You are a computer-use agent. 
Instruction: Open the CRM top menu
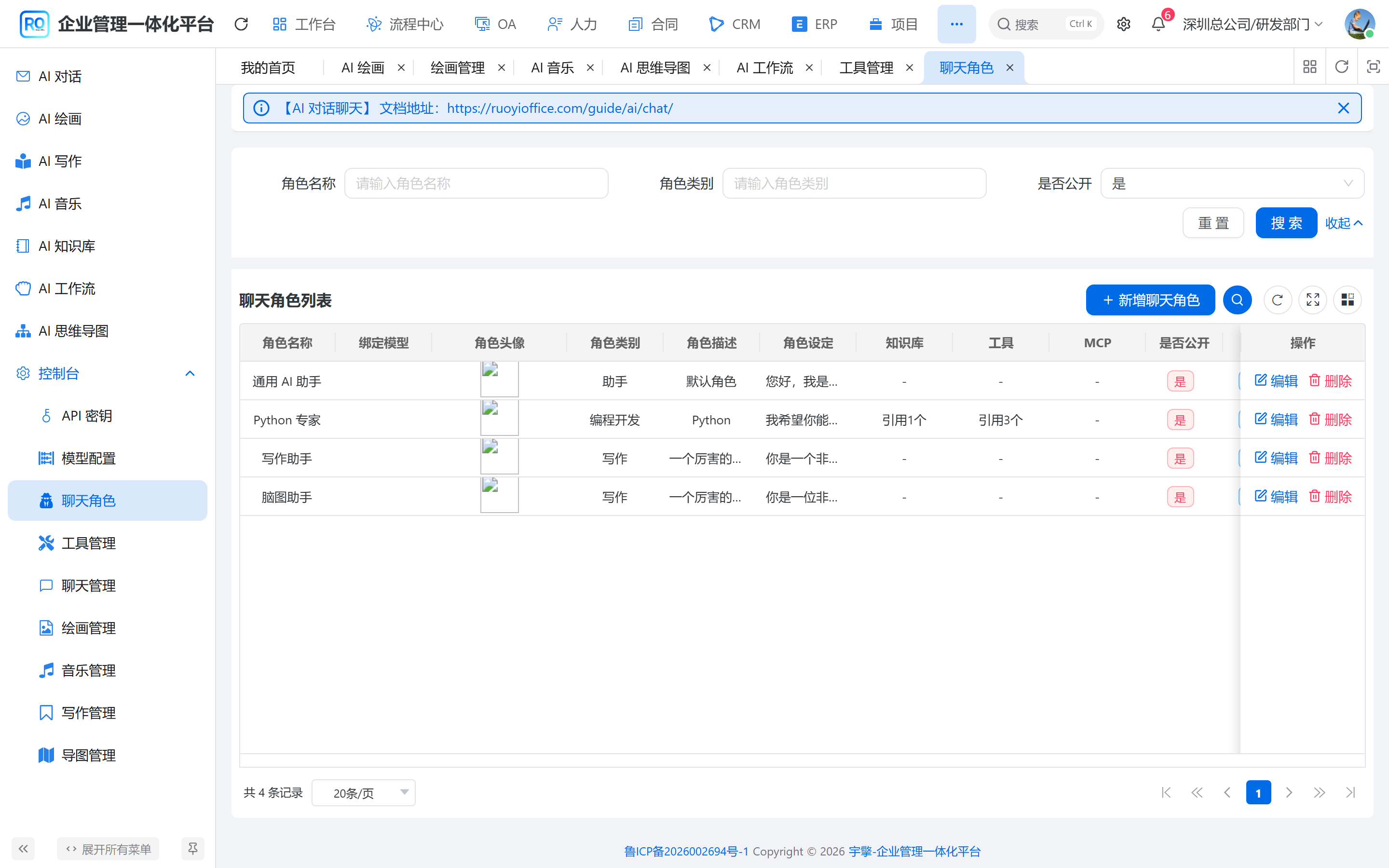point(735,24)
